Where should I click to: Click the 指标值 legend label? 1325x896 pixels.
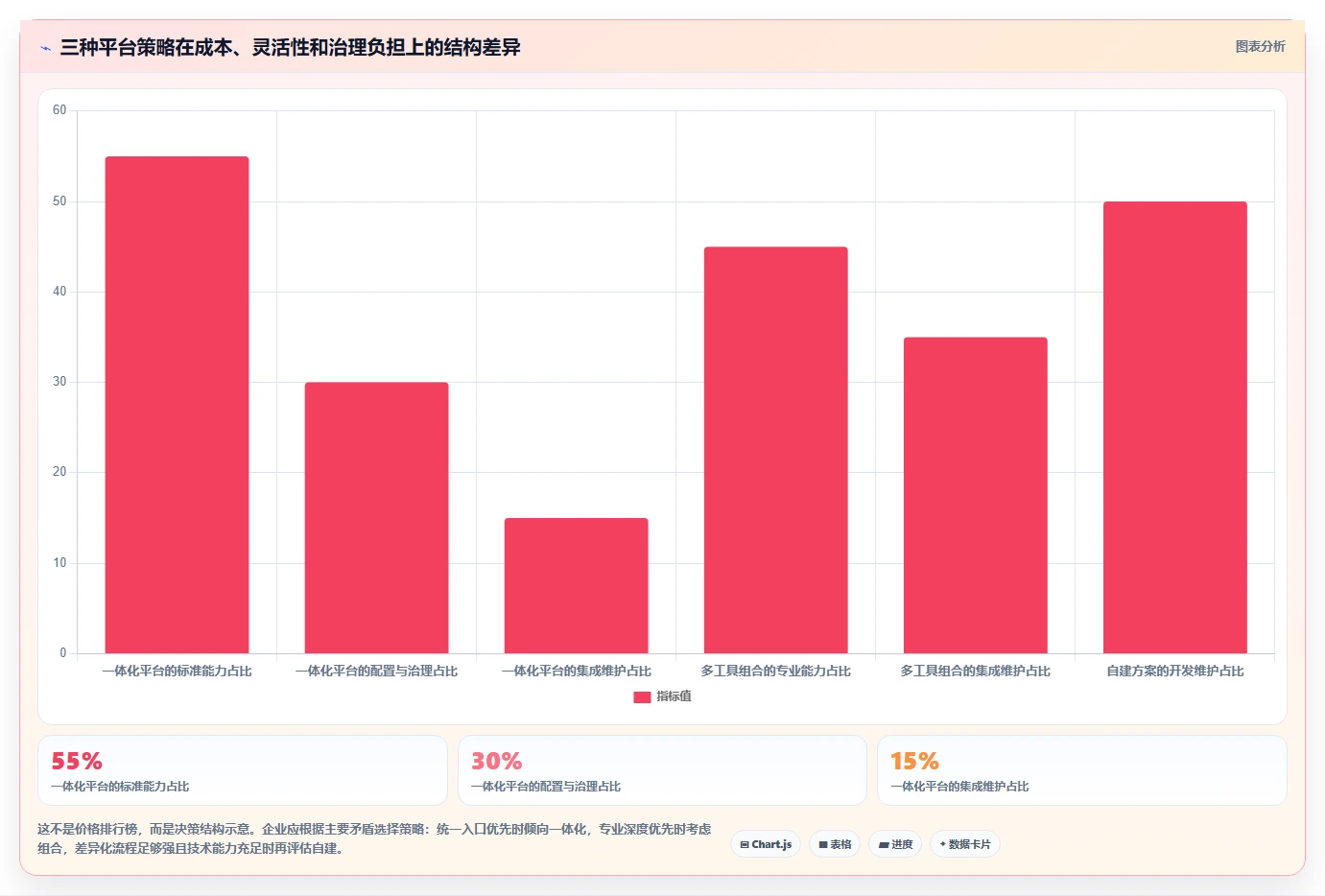(x=674, y=696)
